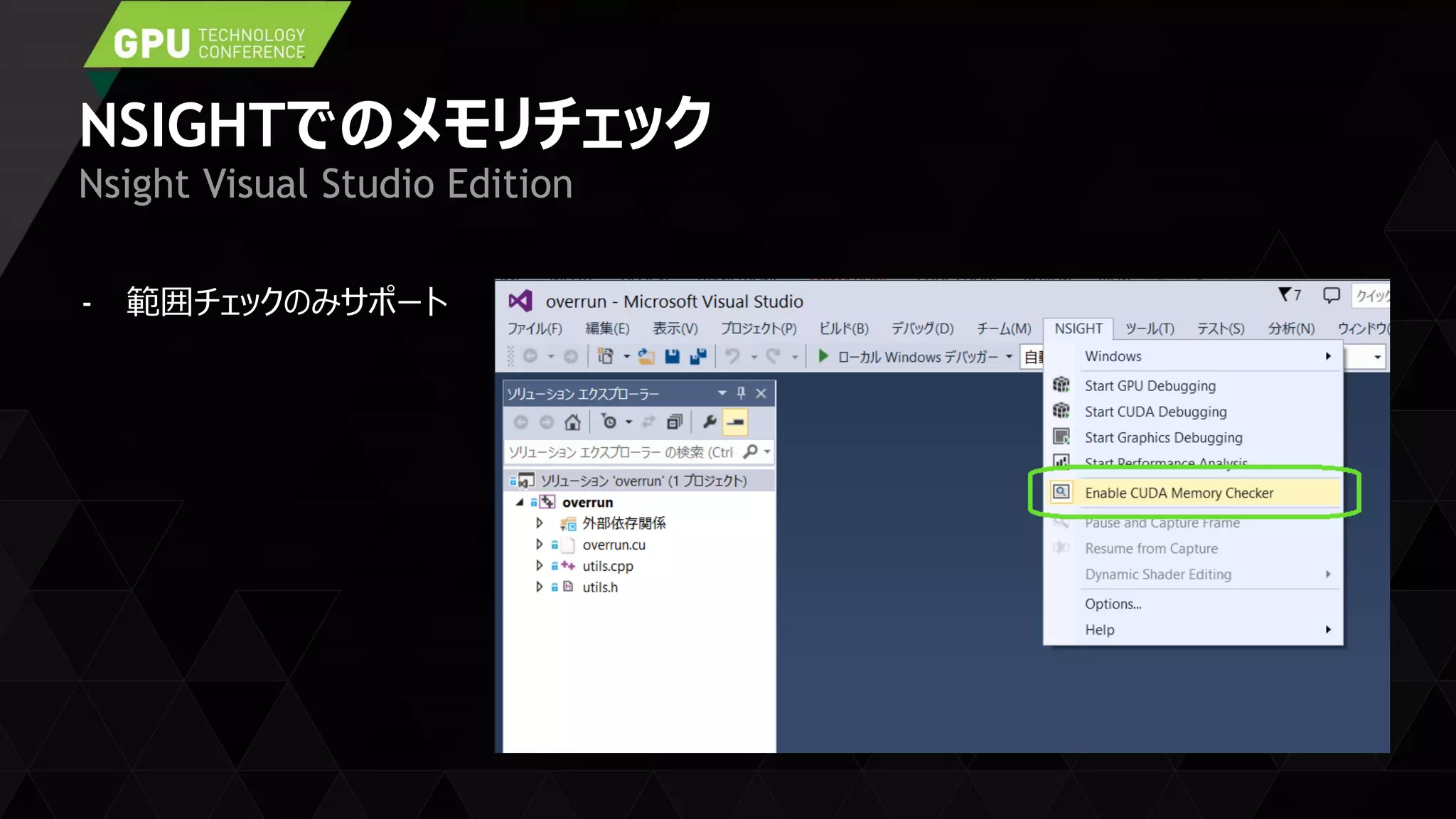Image resolution: width=1456 pixels, height=819 pixels.
Task: Click Start GPU Debugging icon
Action: (1061, 385)
